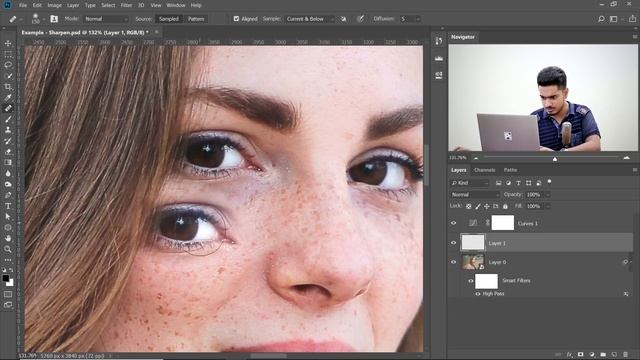Hide the Curves 1 layer
Screen dimensions: 640x360
[453, 223]
